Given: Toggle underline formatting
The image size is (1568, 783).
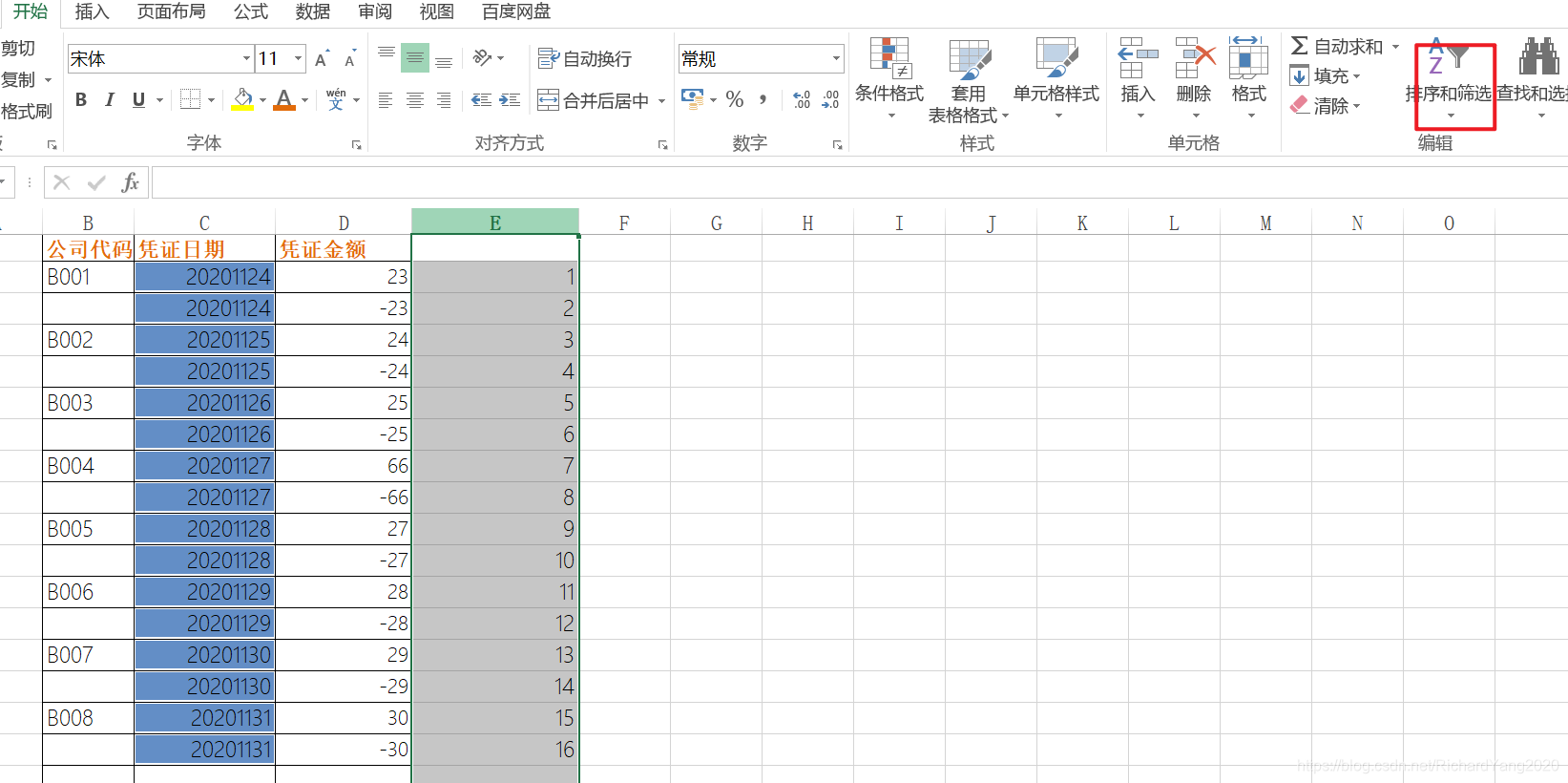Looking at the screenshot, I should tap(138, 100).
